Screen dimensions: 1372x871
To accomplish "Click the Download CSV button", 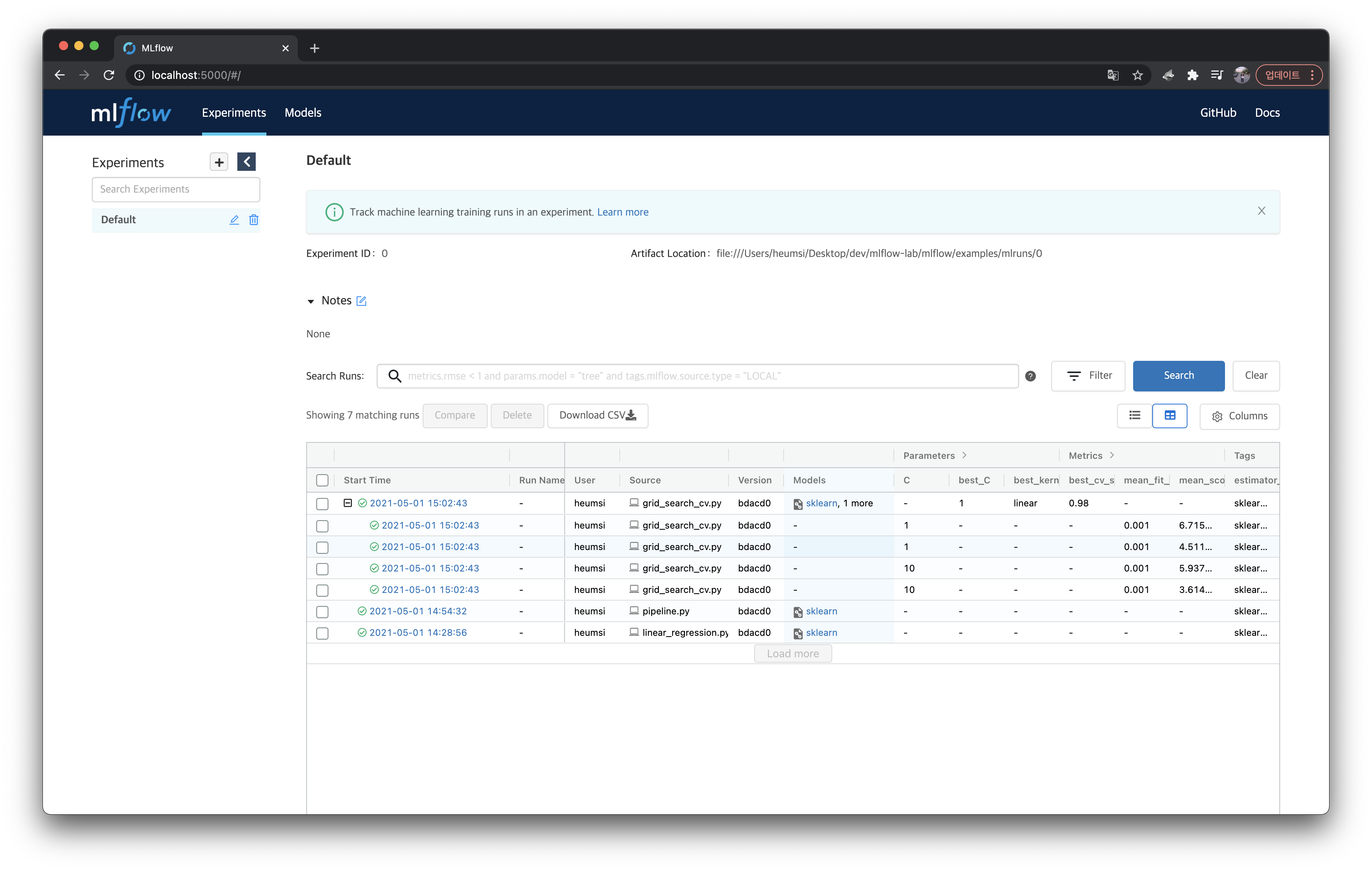I will (x=597, y=416).
